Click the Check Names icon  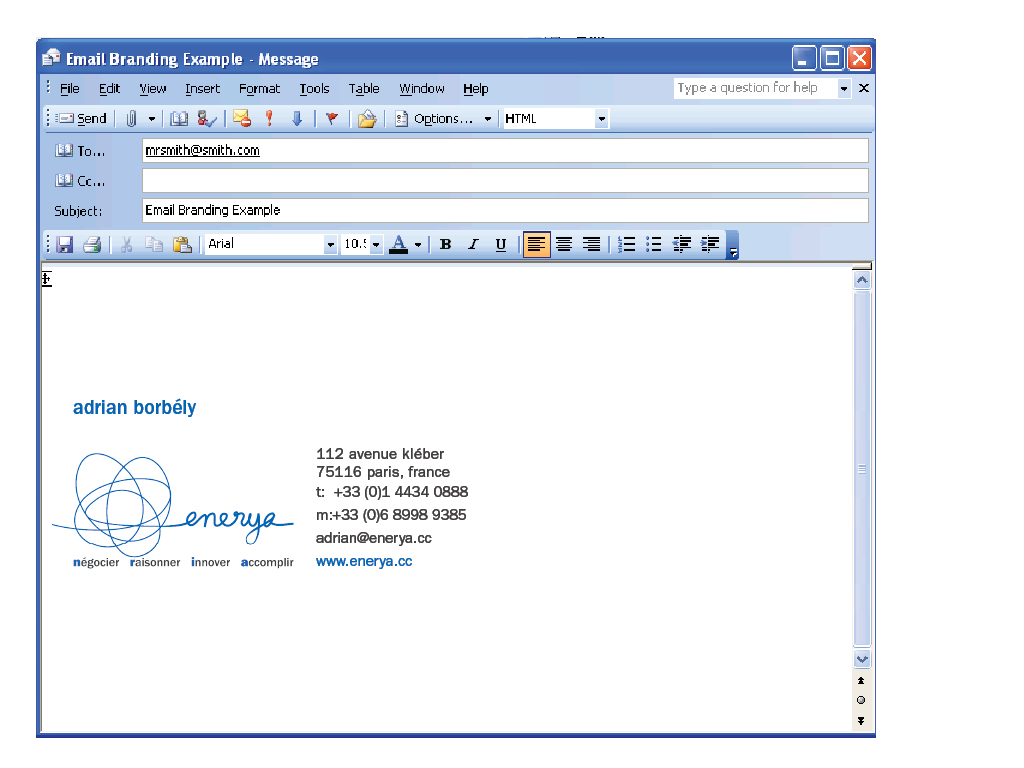tap(206, 119)
